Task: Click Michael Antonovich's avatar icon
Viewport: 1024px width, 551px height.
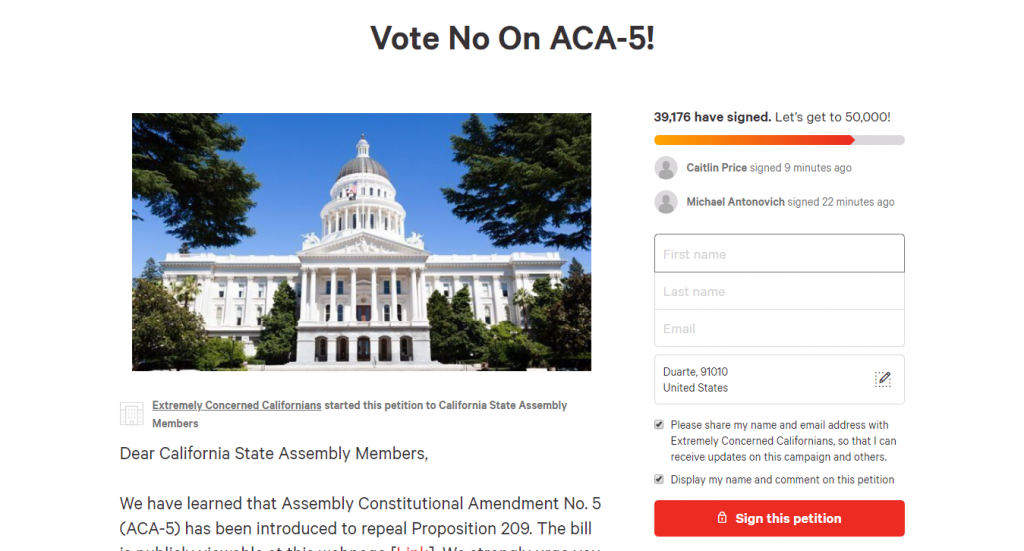Action: [x=666, y=202]
